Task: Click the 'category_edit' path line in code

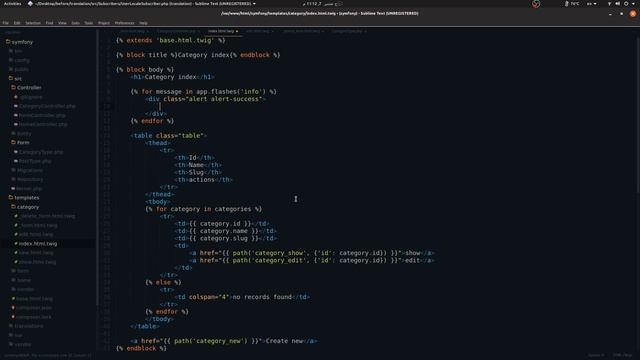Action: [312, 260]
